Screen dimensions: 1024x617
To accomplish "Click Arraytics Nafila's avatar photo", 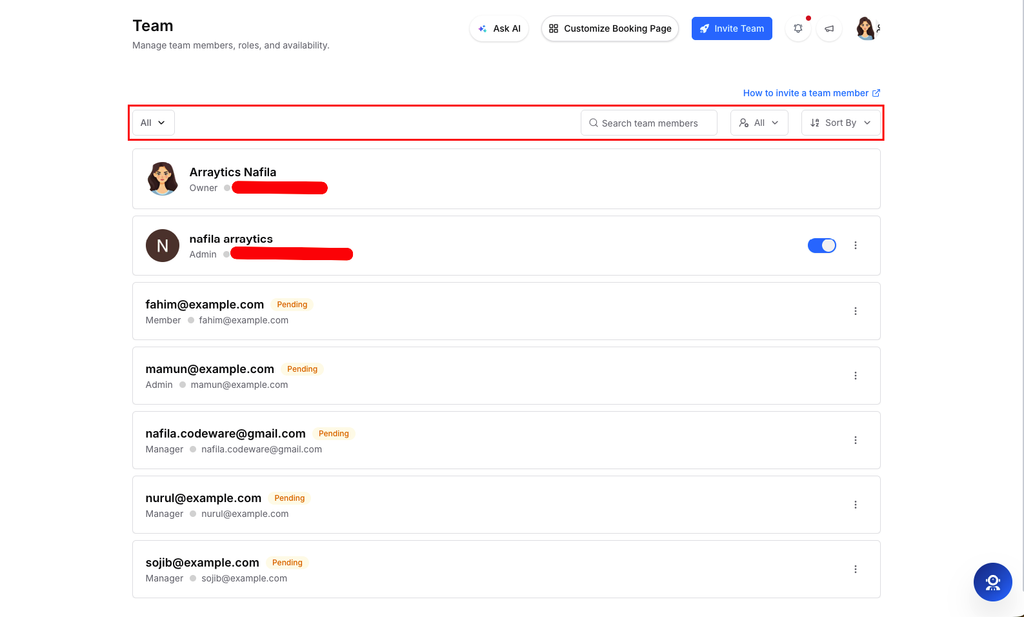I will 162,179.
